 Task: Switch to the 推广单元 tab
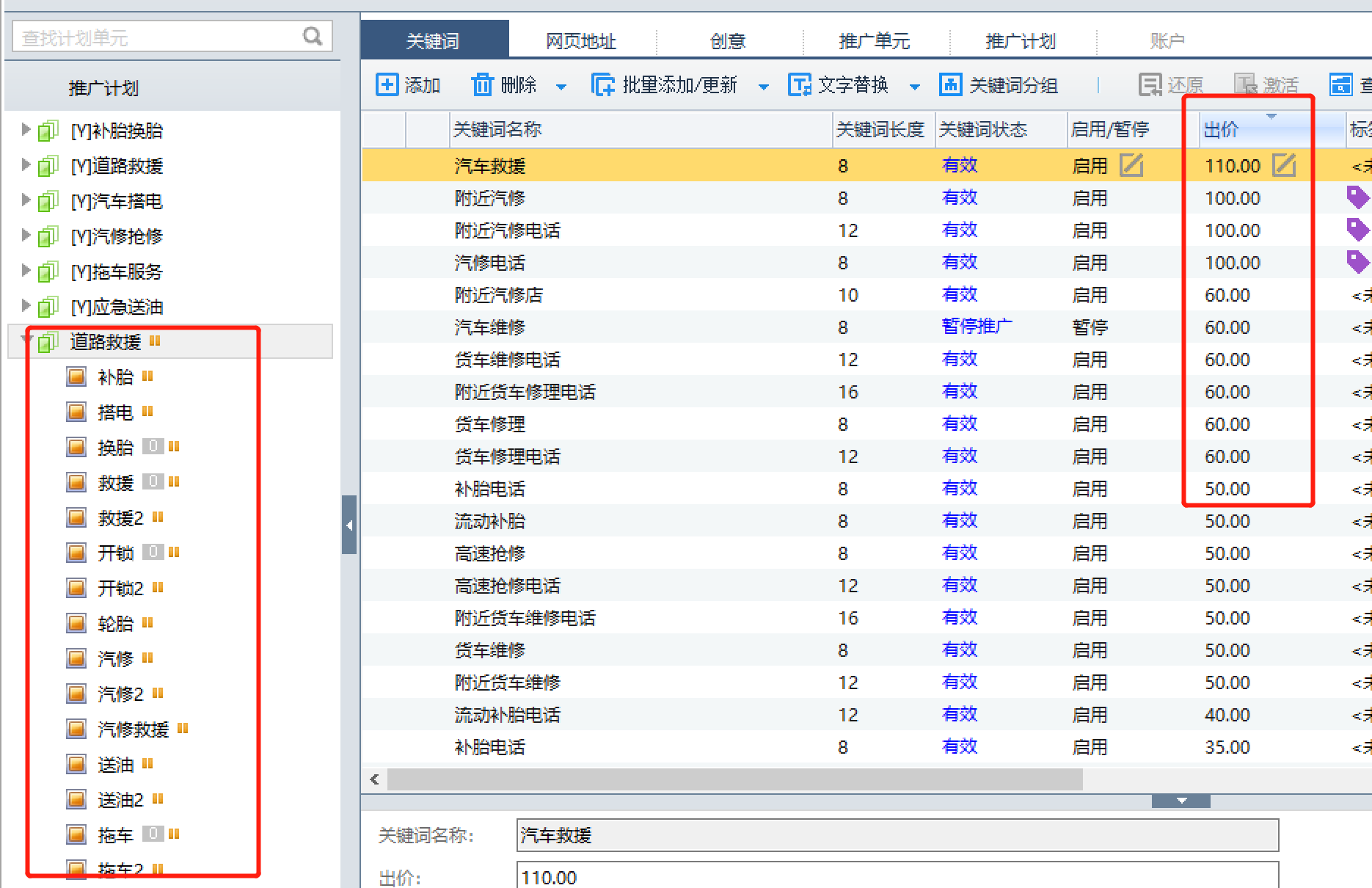[874, 41]
